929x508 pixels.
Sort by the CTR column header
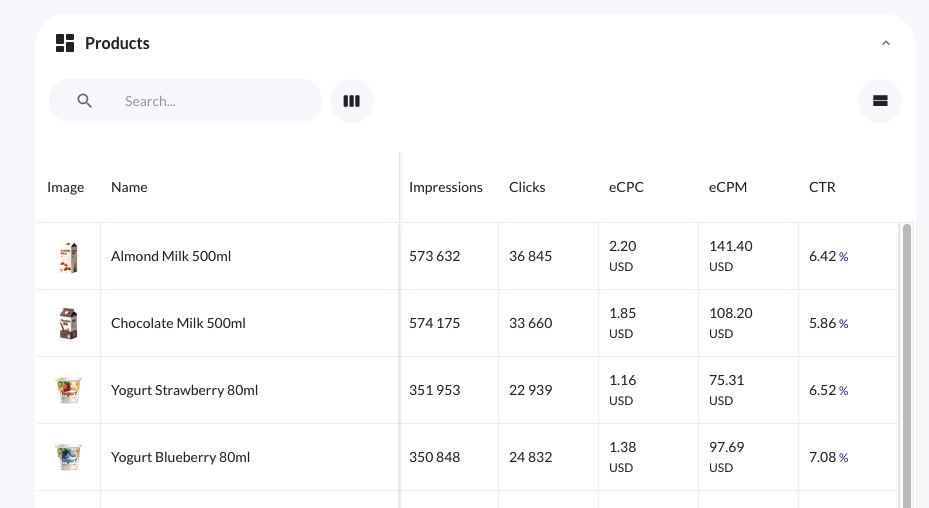[x=822, y=187]
